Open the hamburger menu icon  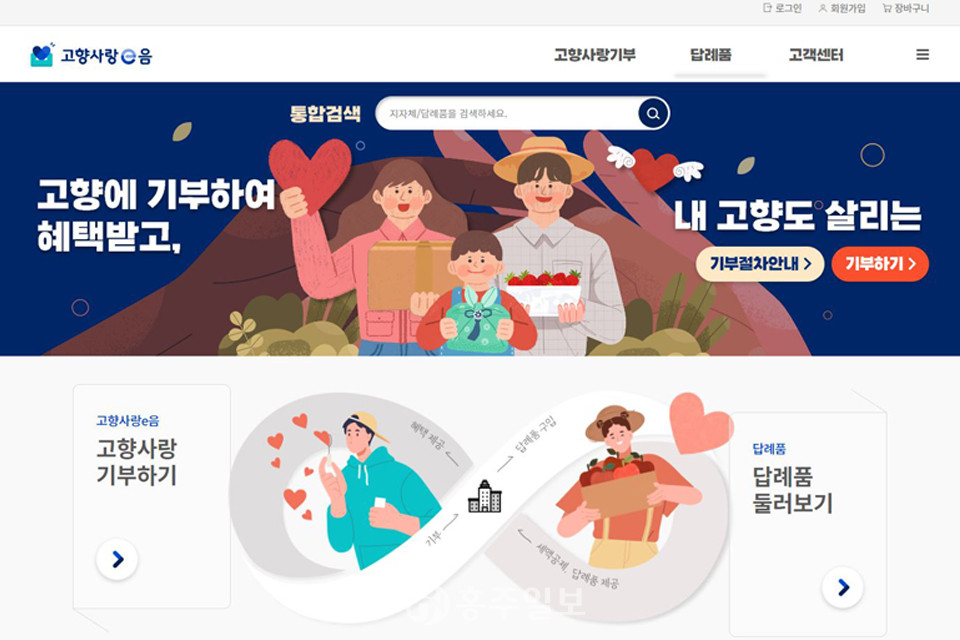(x=922, y=55)
